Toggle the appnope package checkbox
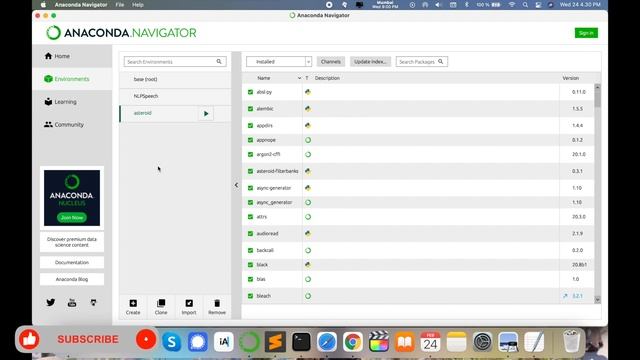The height and width of the screenshot is (360, 640). pyautogui.click(x=250, y=140)
